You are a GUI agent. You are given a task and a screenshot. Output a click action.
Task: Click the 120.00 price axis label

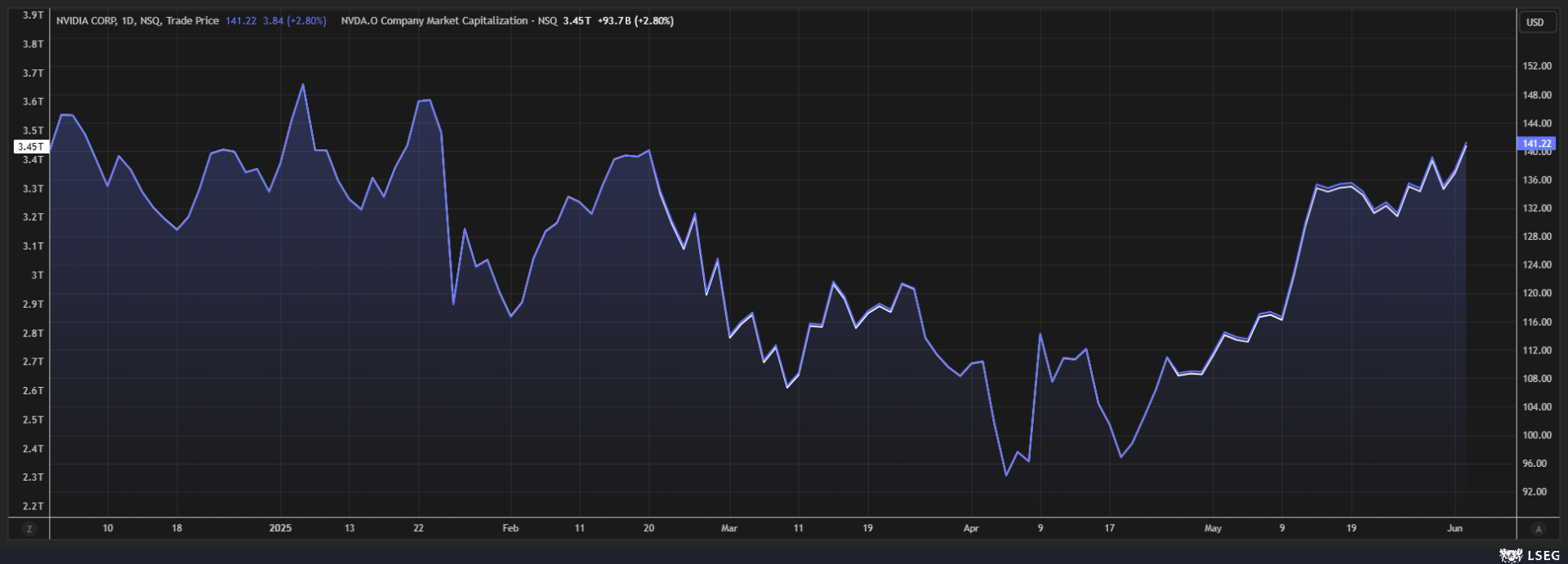pyautogui.click(x=1536, y=293)
